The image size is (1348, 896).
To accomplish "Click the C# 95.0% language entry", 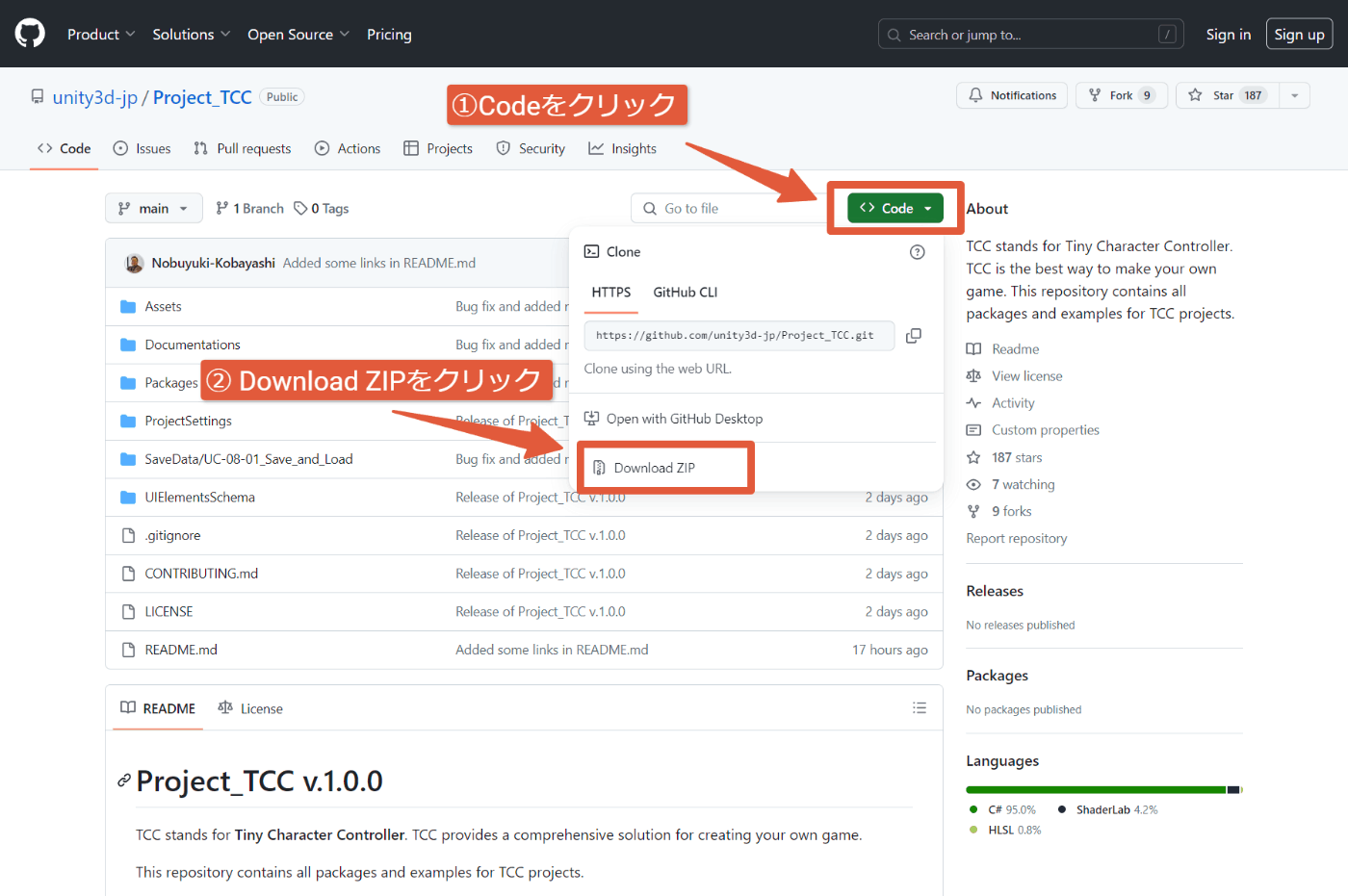I will pos(1002,810).
